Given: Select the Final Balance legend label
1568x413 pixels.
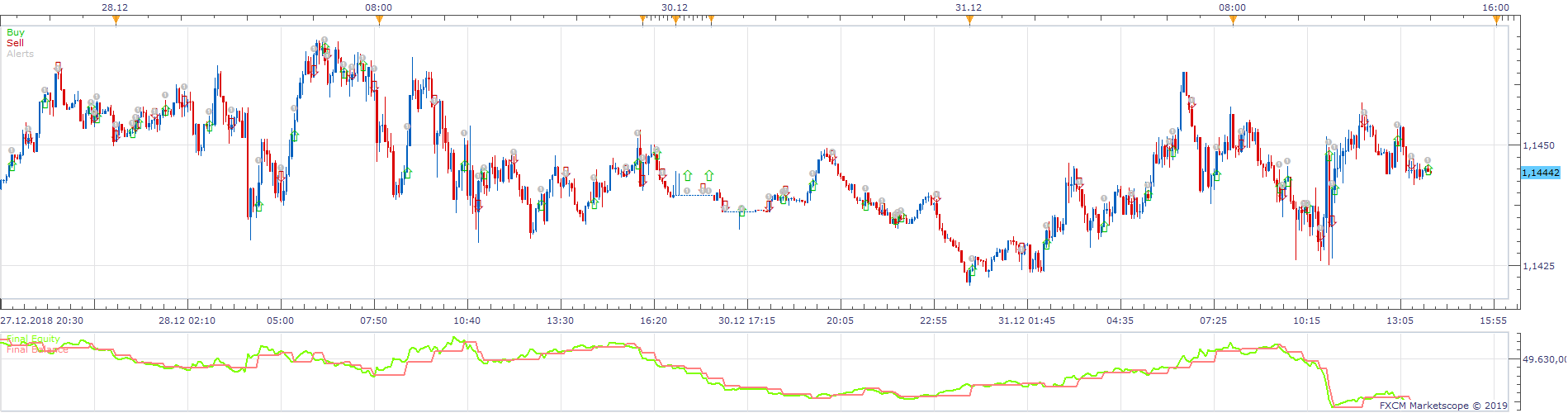Looking at the screenshot, I should [37, 349].
